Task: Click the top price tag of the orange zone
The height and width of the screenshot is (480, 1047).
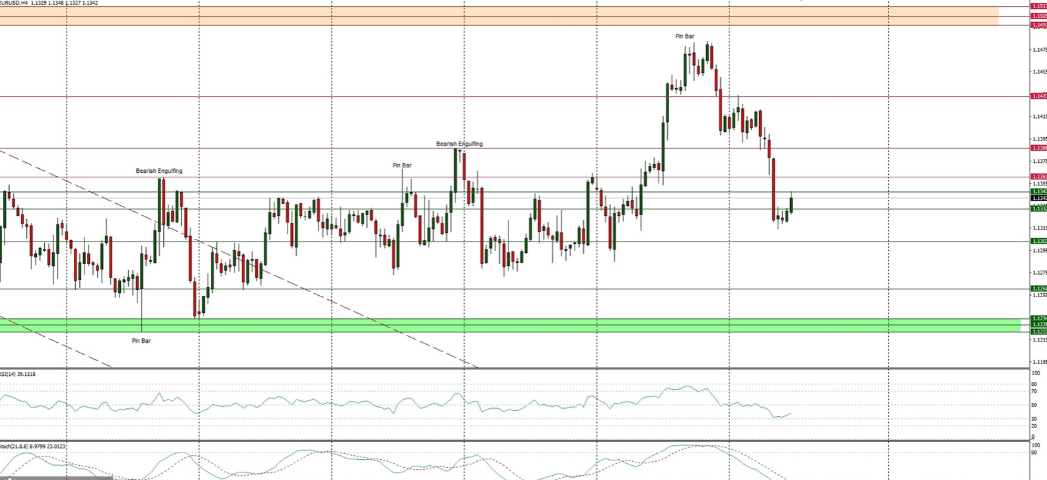Action: click(x=1038, y=6)
